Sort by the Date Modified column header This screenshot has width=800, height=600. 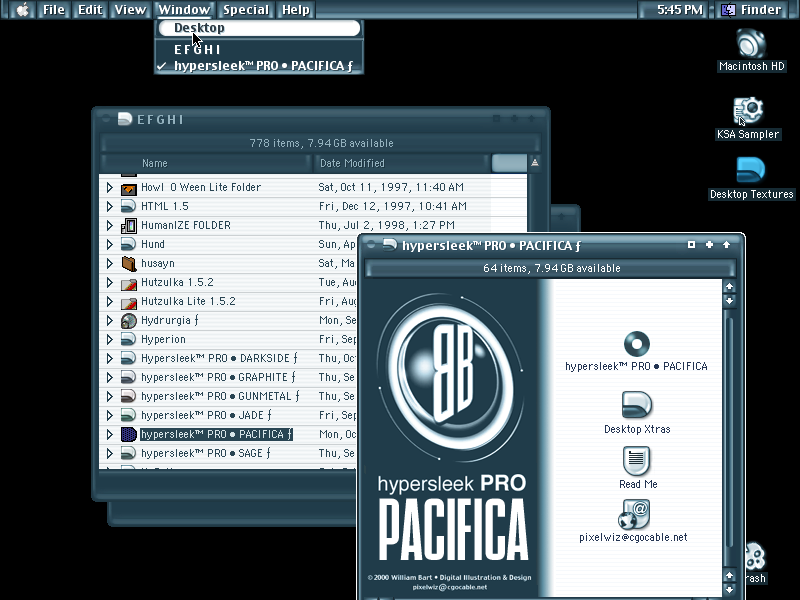(402, 163)
